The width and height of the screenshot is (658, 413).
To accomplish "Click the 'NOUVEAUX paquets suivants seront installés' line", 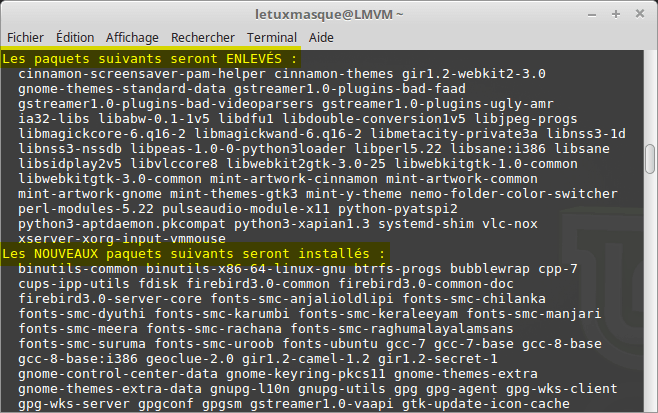I will coord(195,254).
